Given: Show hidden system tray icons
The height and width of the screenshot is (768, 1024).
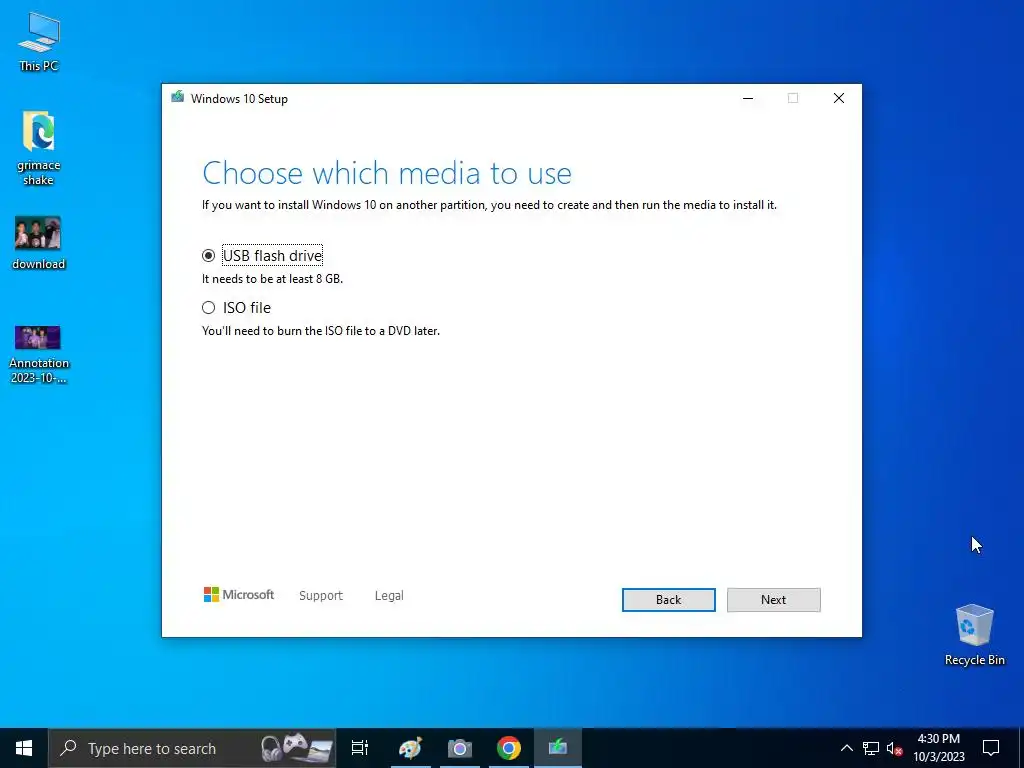Looking at the screenshot, I should [x=846, y=748].
